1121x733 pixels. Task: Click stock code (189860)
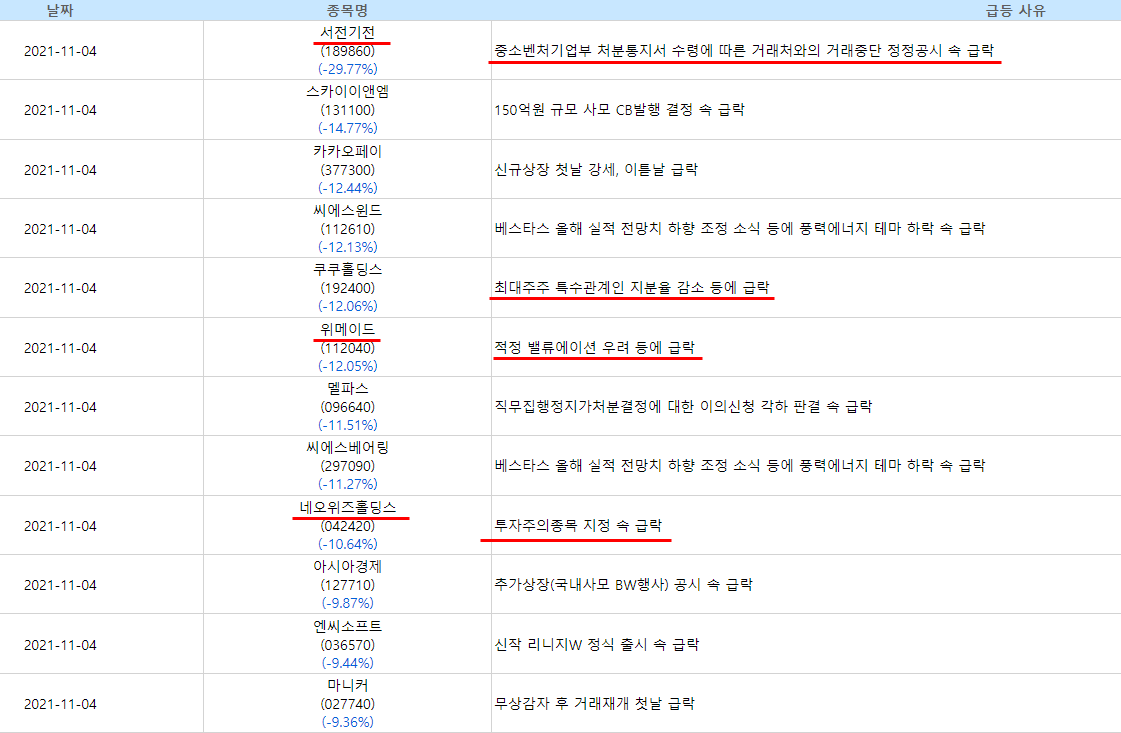[x=347, y=51]
